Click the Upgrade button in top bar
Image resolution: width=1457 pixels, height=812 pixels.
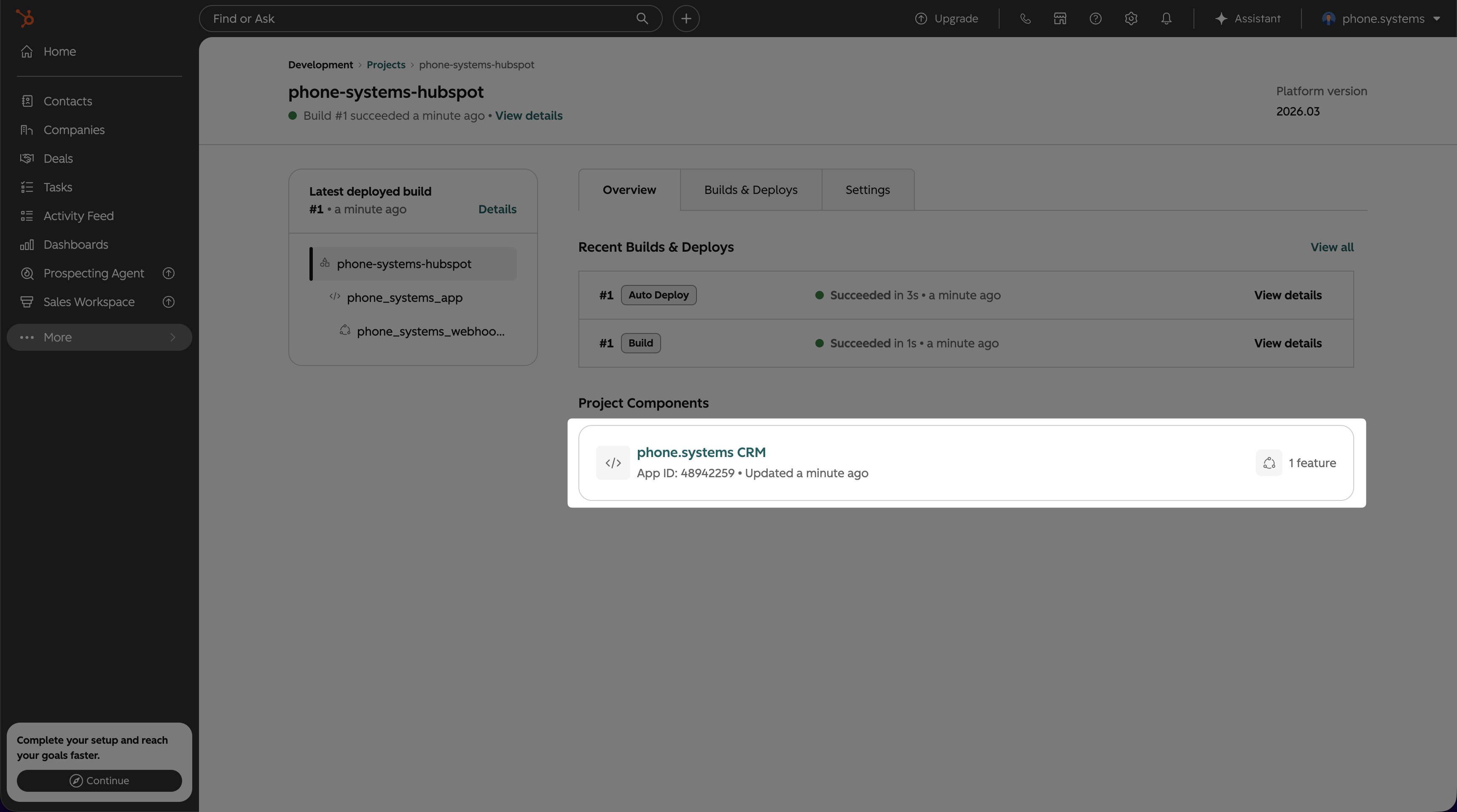[947, 19]
